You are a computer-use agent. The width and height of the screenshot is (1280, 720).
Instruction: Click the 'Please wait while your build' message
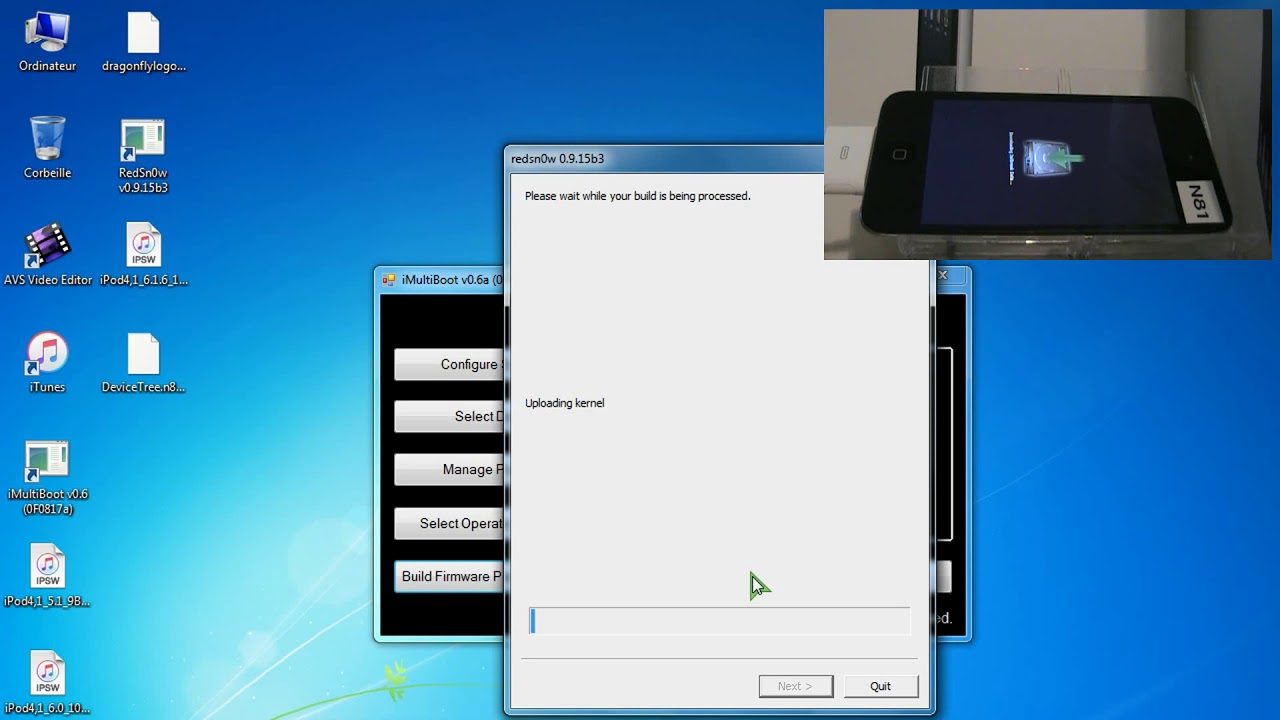tap(638, 196)
